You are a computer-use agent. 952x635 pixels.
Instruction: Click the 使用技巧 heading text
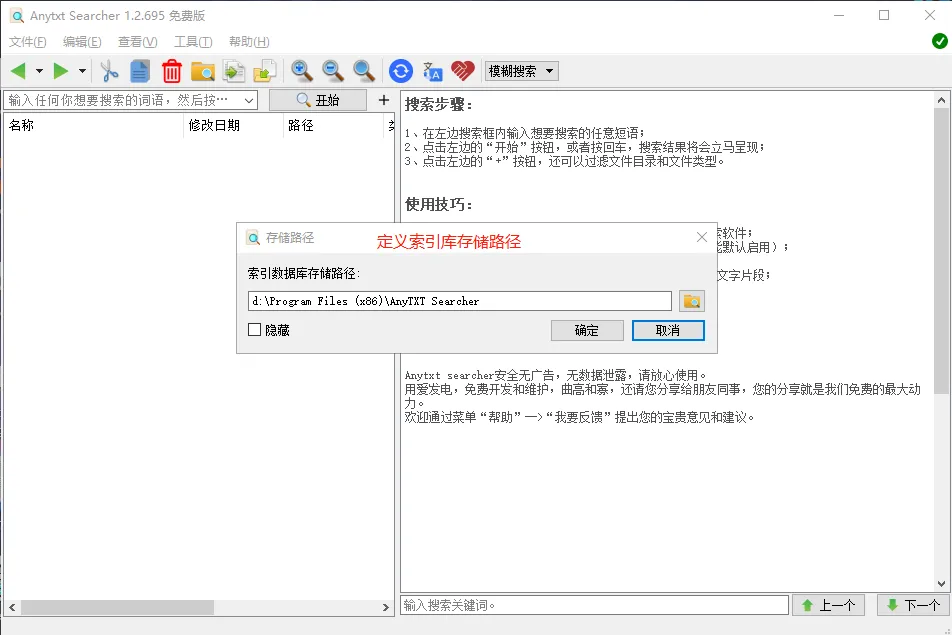[438, 205]
